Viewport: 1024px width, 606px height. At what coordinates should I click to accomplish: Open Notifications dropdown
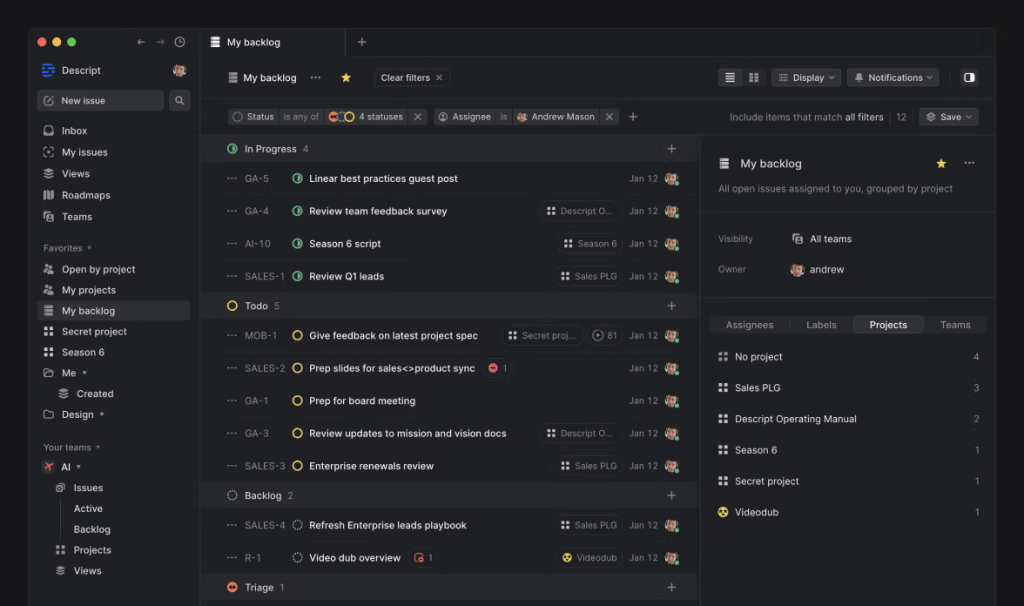(893, 78)
